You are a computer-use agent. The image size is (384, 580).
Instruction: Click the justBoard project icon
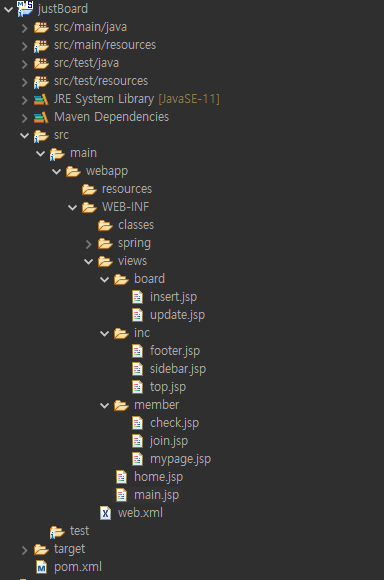pos(25,9)
